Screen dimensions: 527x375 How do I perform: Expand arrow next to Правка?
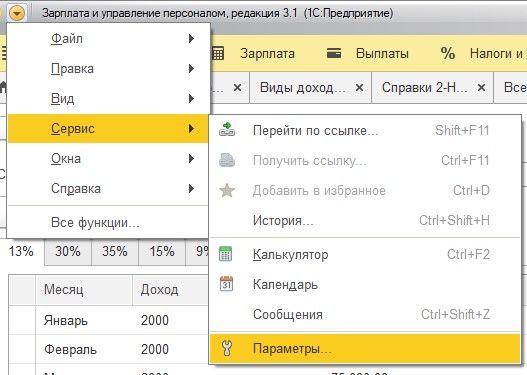pyautogui.click(x=191, y=69)
